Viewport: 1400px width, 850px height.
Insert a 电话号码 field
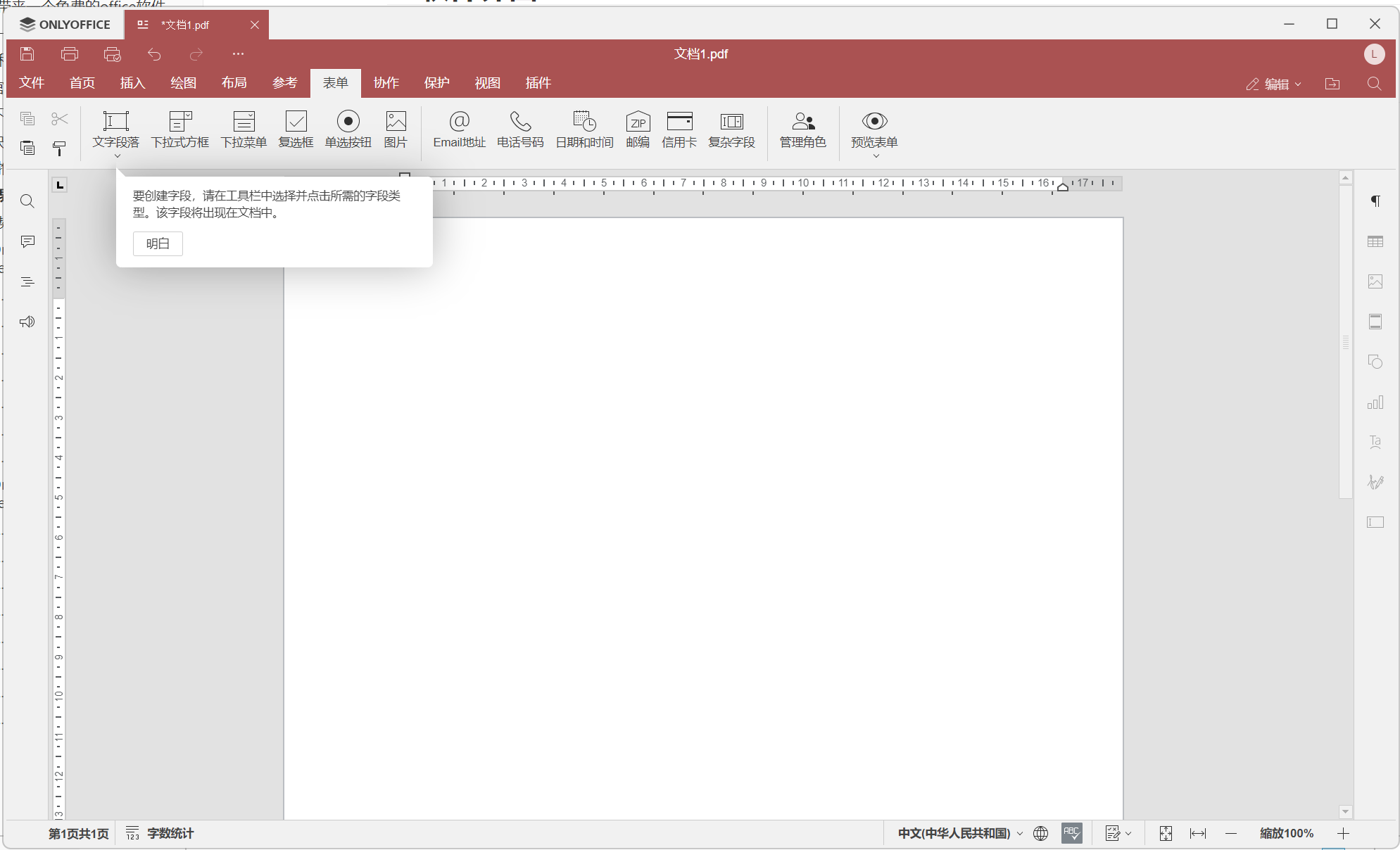519,130
